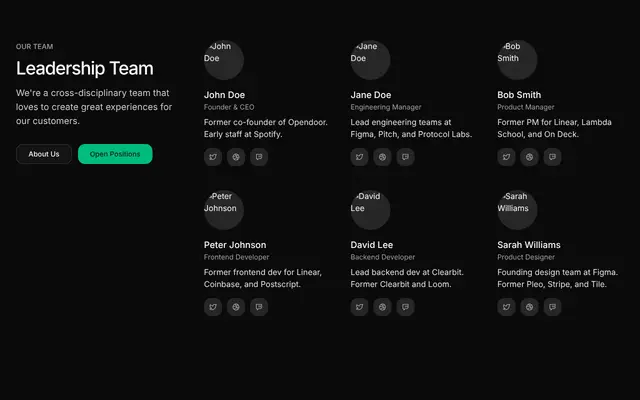640x400 pixels.
Task: Click Peter Johnson's message chat icon
Action: coord(259,307)
